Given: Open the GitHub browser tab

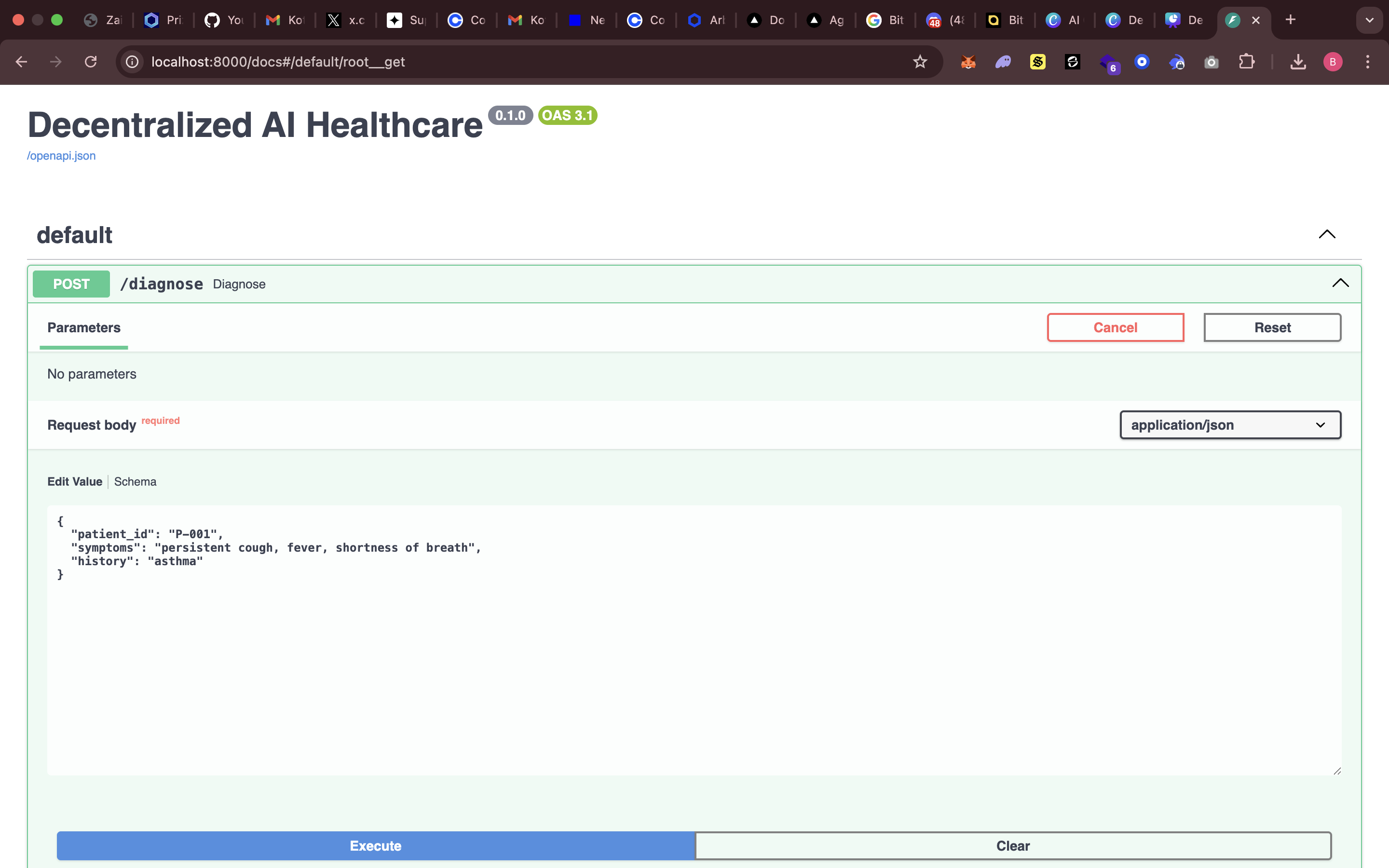Looking at the screenshot, I should click(x=224, y=20).
